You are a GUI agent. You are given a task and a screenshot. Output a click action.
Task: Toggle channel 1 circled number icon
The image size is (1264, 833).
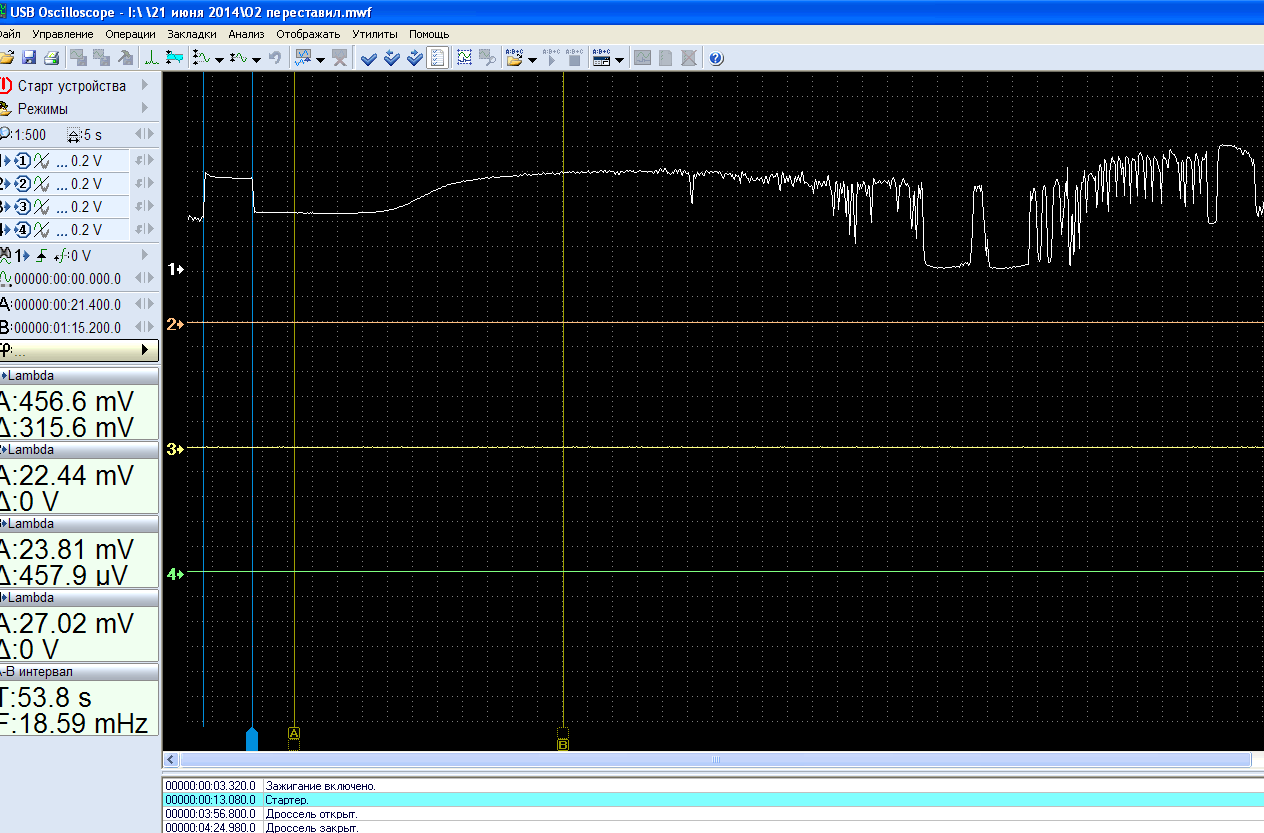[x=24, y=161]
